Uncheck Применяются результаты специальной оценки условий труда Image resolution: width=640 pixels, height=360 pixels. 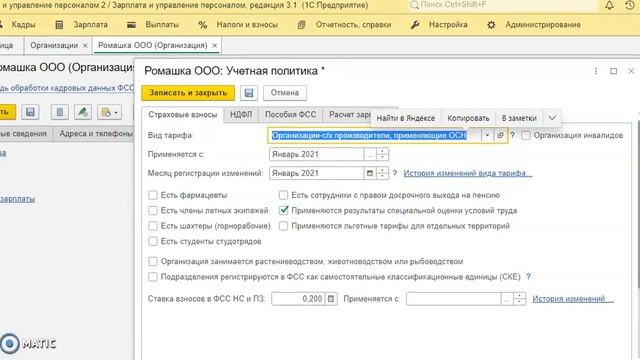[283, 211]
